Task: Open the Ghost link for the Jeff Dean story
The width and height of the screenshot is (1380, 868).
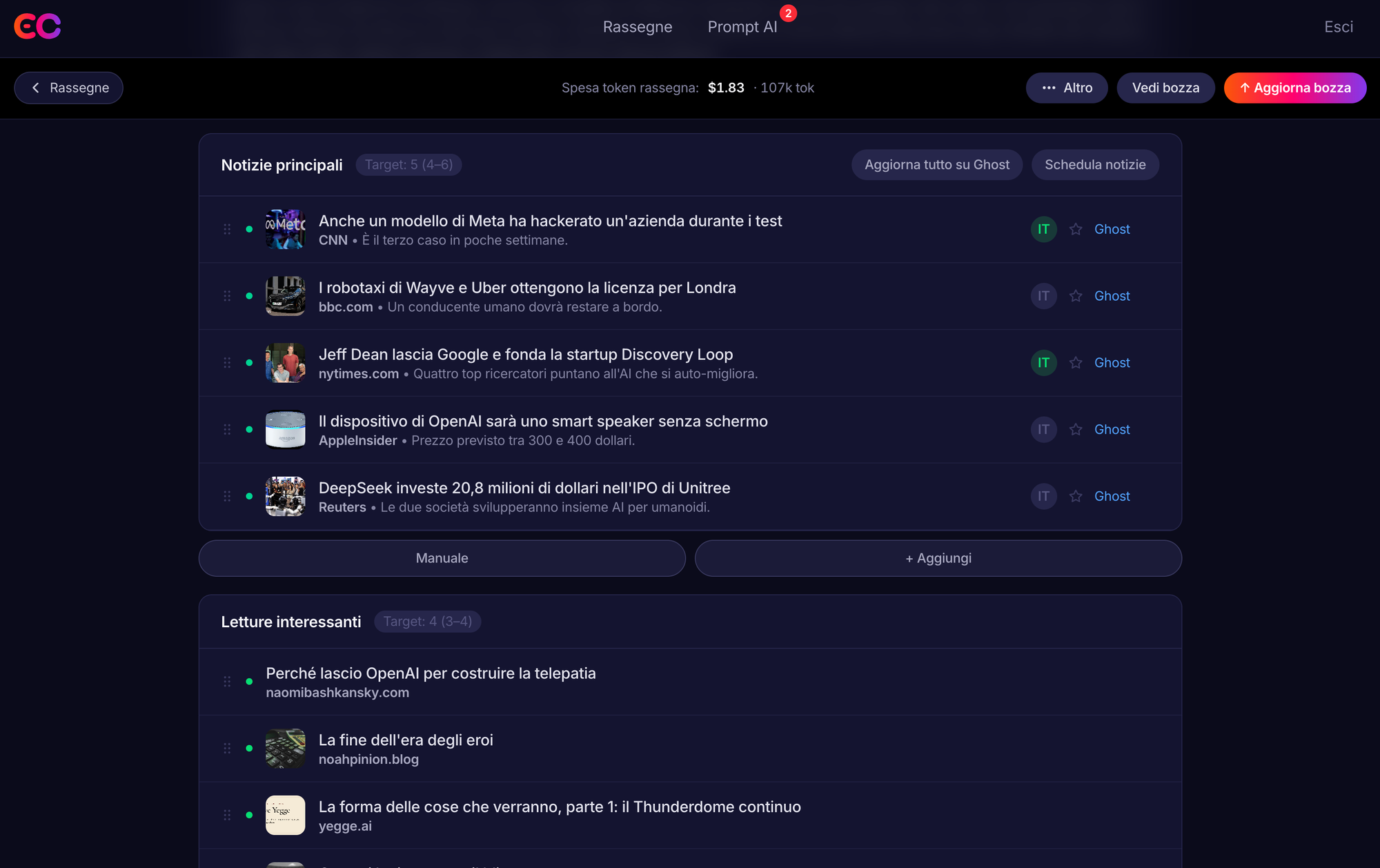Action: point(1112,363)
